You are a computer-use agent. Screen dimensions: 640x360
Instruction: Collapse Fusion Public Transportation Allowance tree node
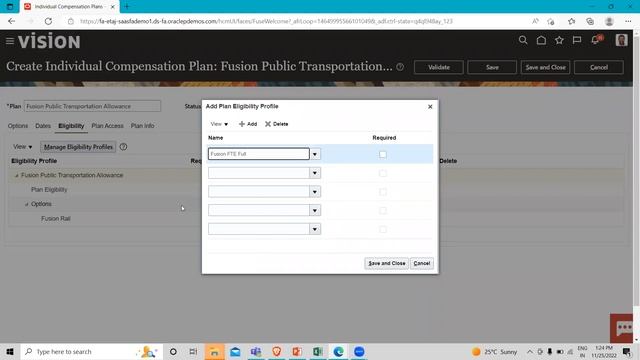pos(17,176)
